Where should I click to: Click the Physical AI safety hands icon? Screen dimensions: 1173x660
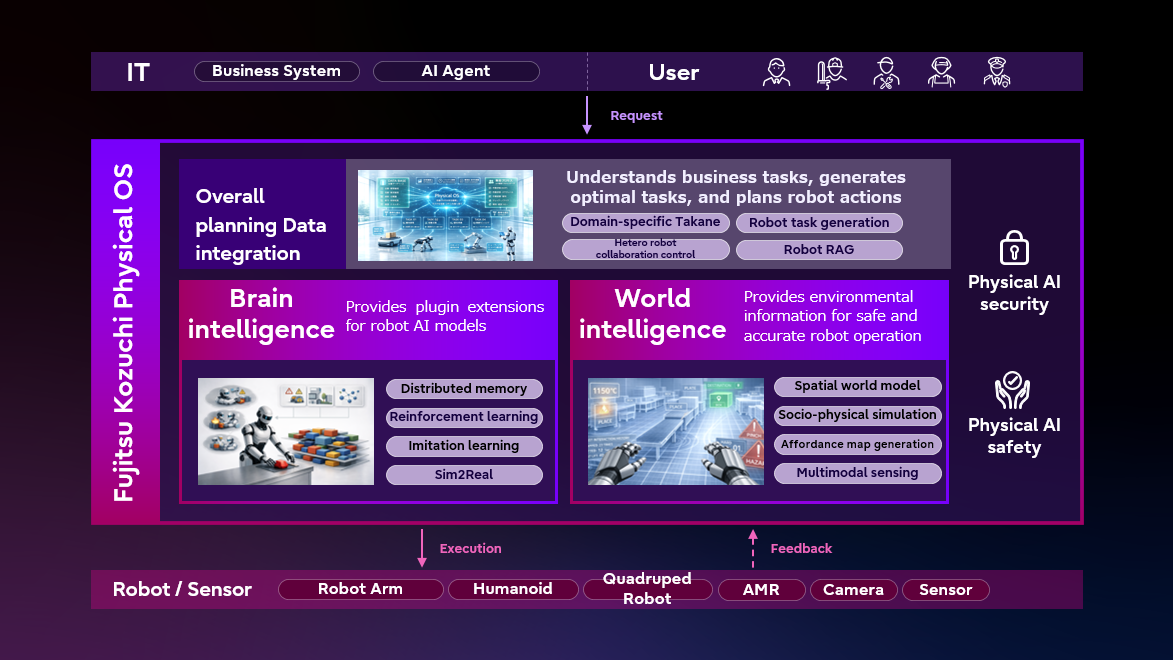click(x=1013, y=391)
